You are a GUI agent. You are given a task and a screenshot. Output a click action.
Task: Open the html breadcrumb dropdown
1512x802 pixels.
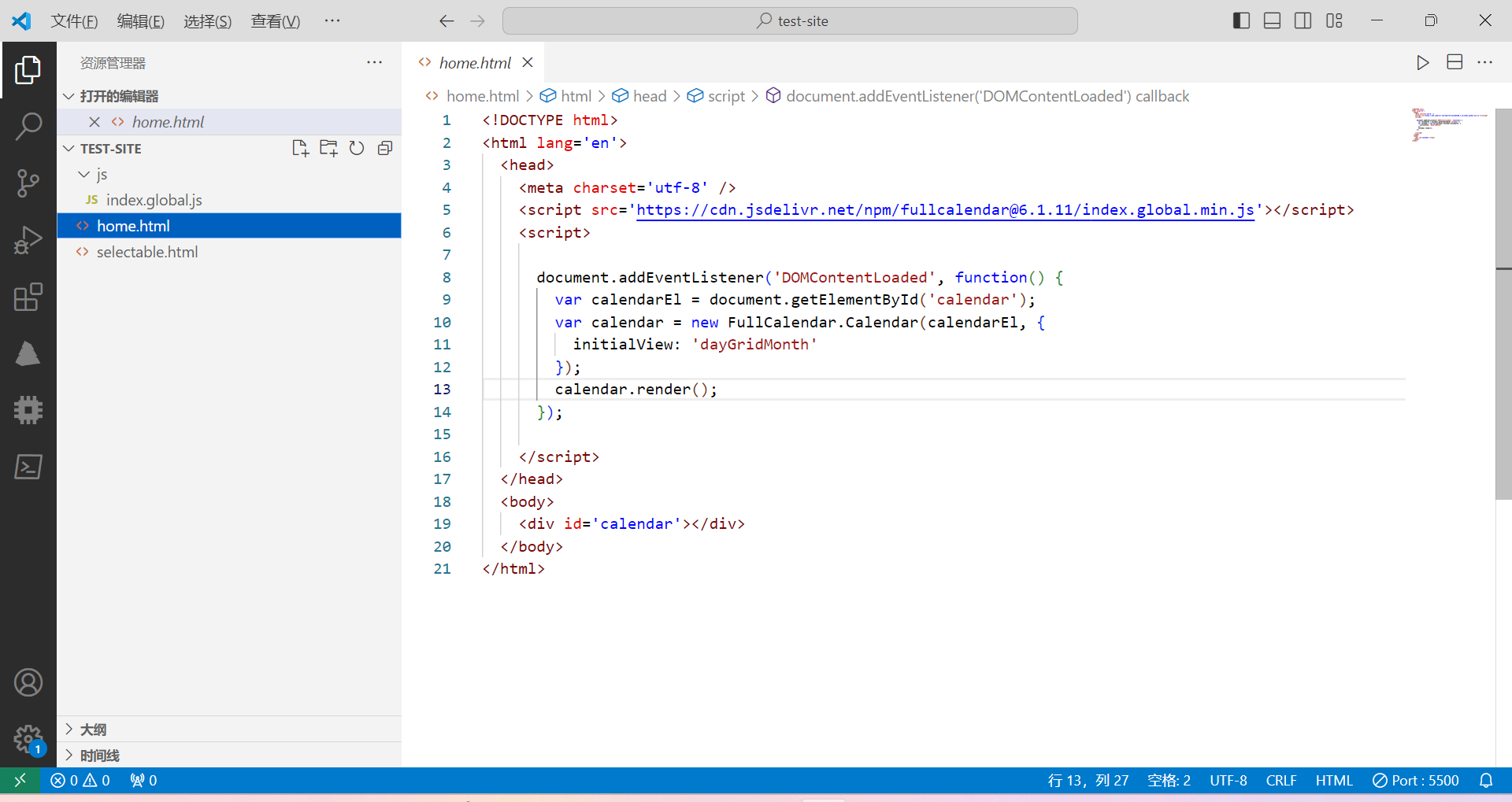click(565, 96)
